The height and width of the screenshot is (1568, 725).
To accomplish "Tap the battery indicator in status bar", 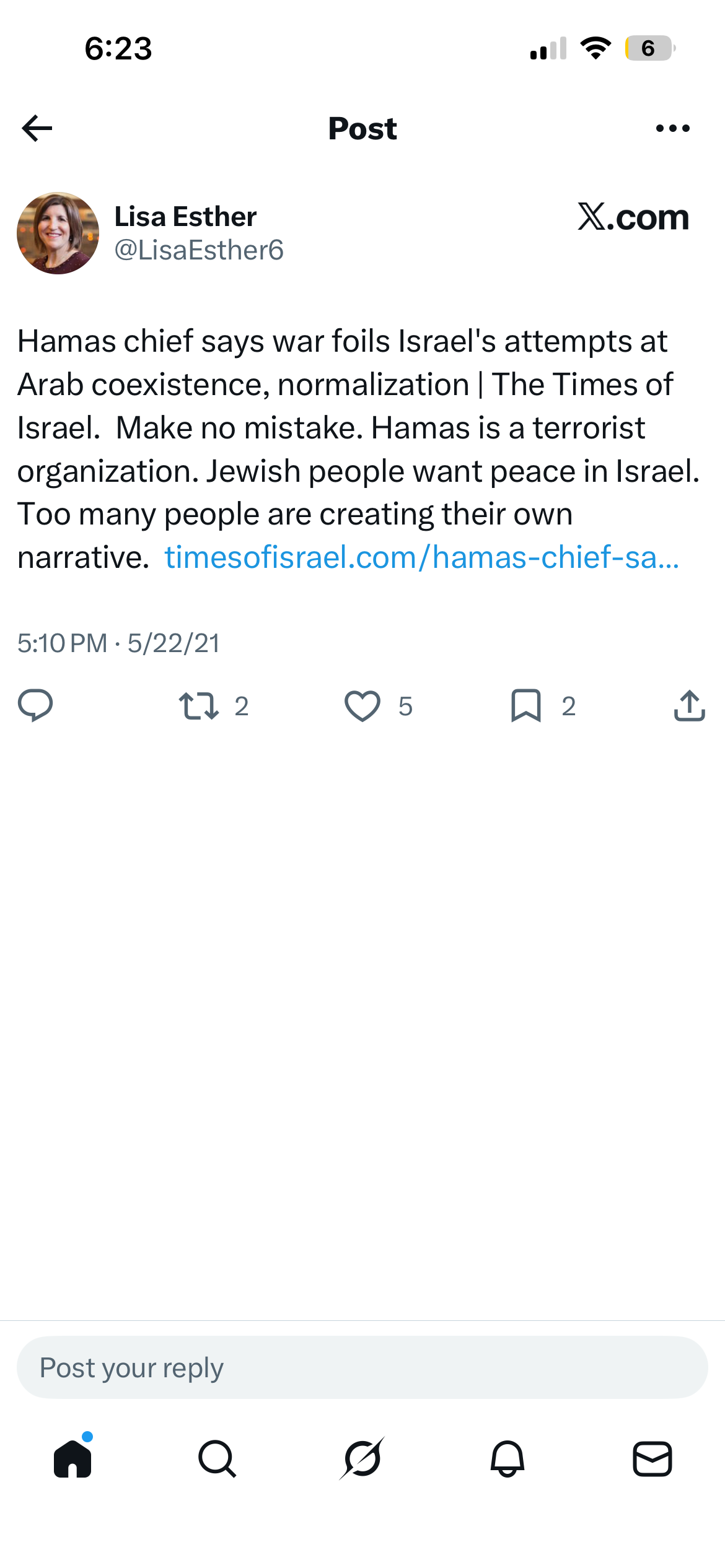I will point(650,48).
